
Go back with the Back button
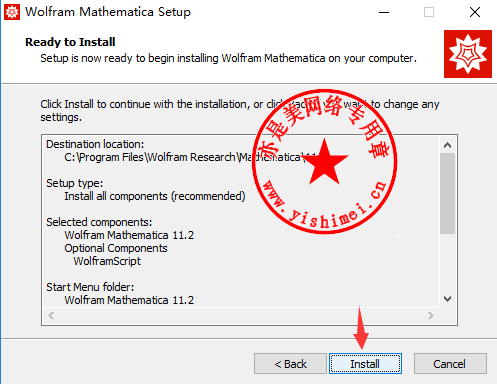pos(290,364)
